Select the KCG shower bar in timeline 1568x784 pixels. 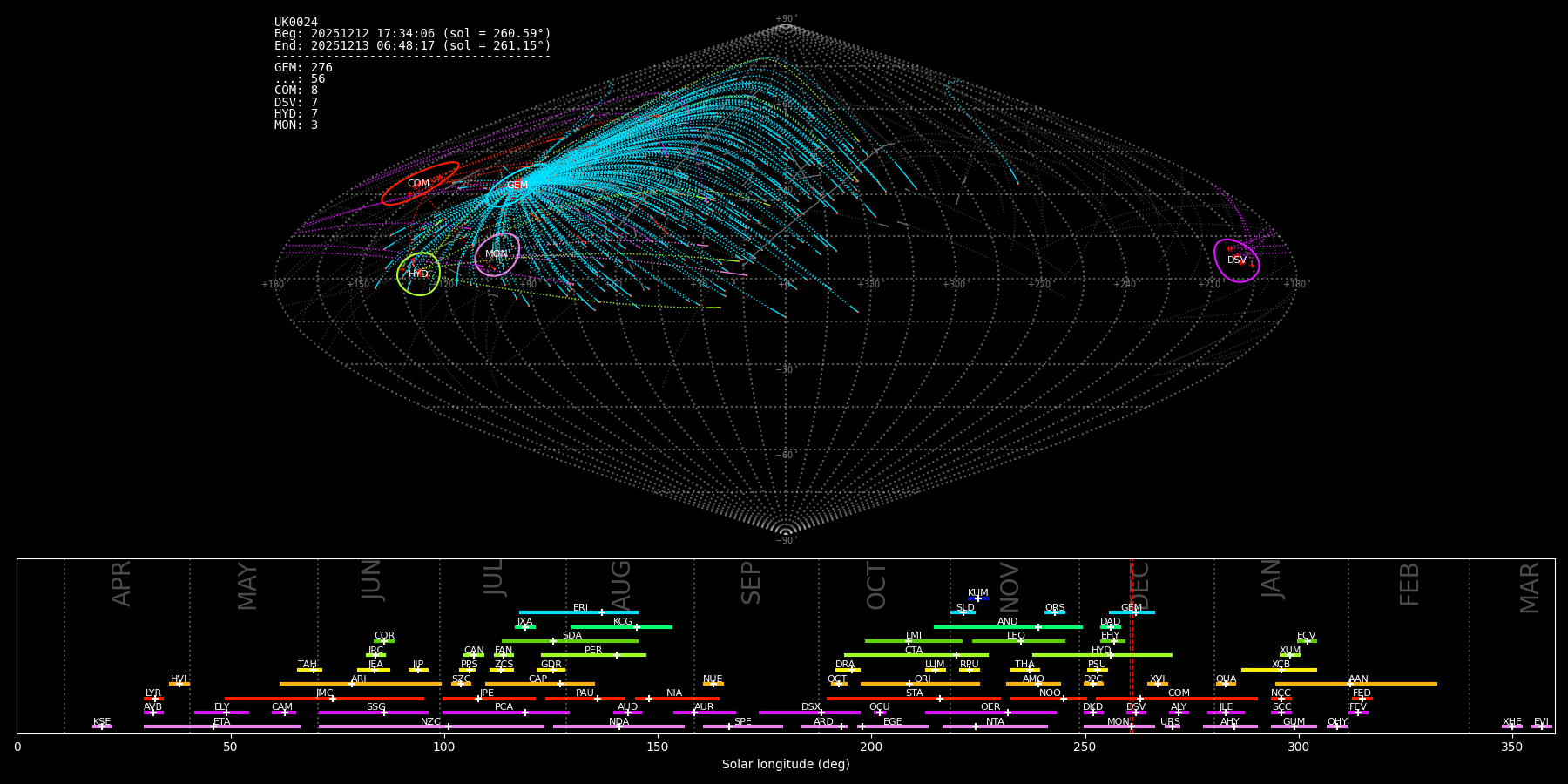[x=621, y=626]
